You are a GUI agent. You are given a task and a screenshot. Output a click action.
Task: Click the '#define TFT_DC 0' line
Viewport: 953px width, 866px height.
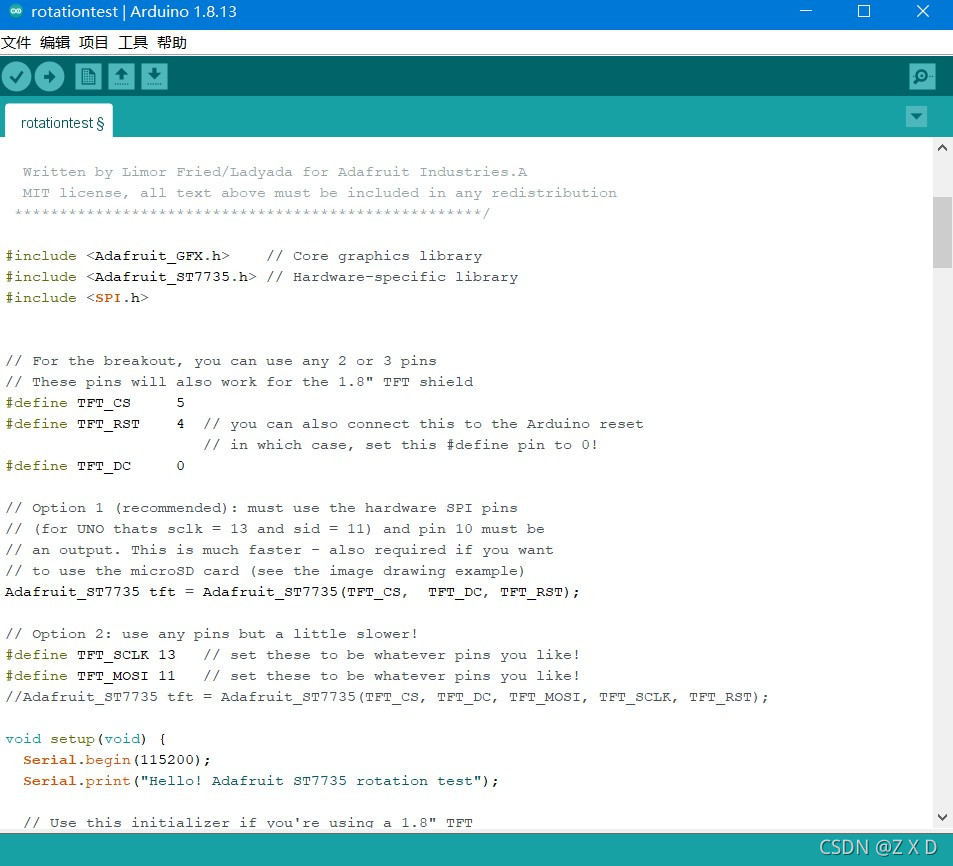[x=95, y=466]
